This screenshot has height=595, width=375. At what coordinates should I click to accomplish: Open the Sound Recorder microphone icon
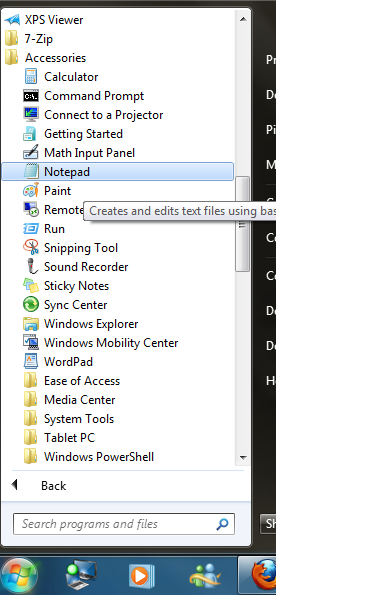tap(32, 266)
